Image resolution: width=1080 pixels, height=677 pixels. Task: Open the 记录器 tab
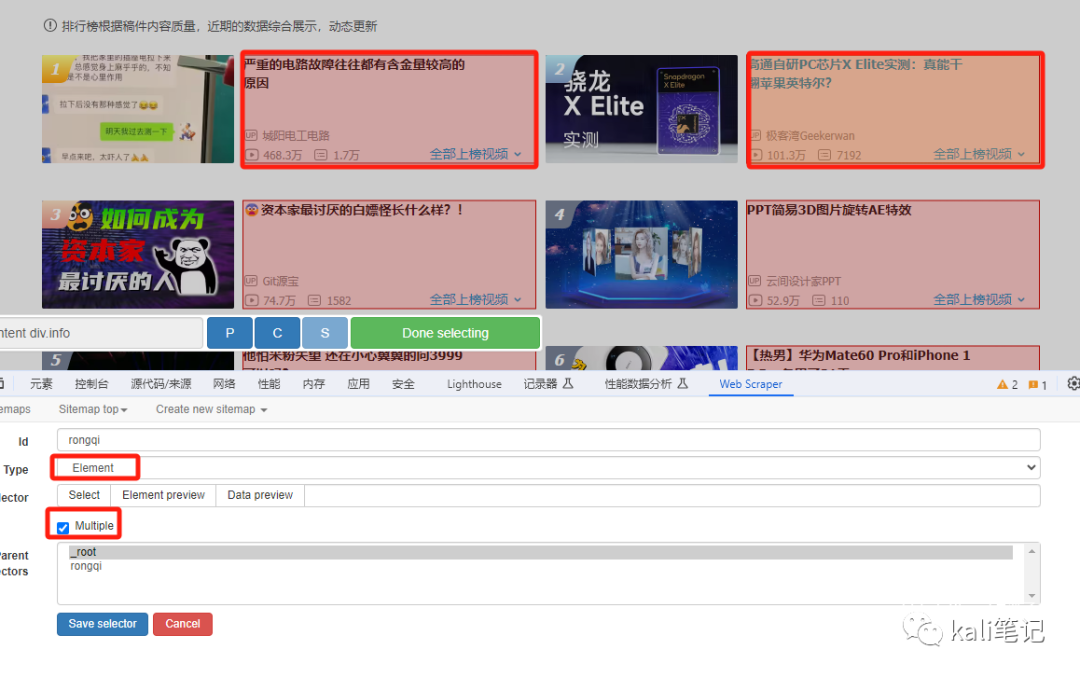[548, 384]
